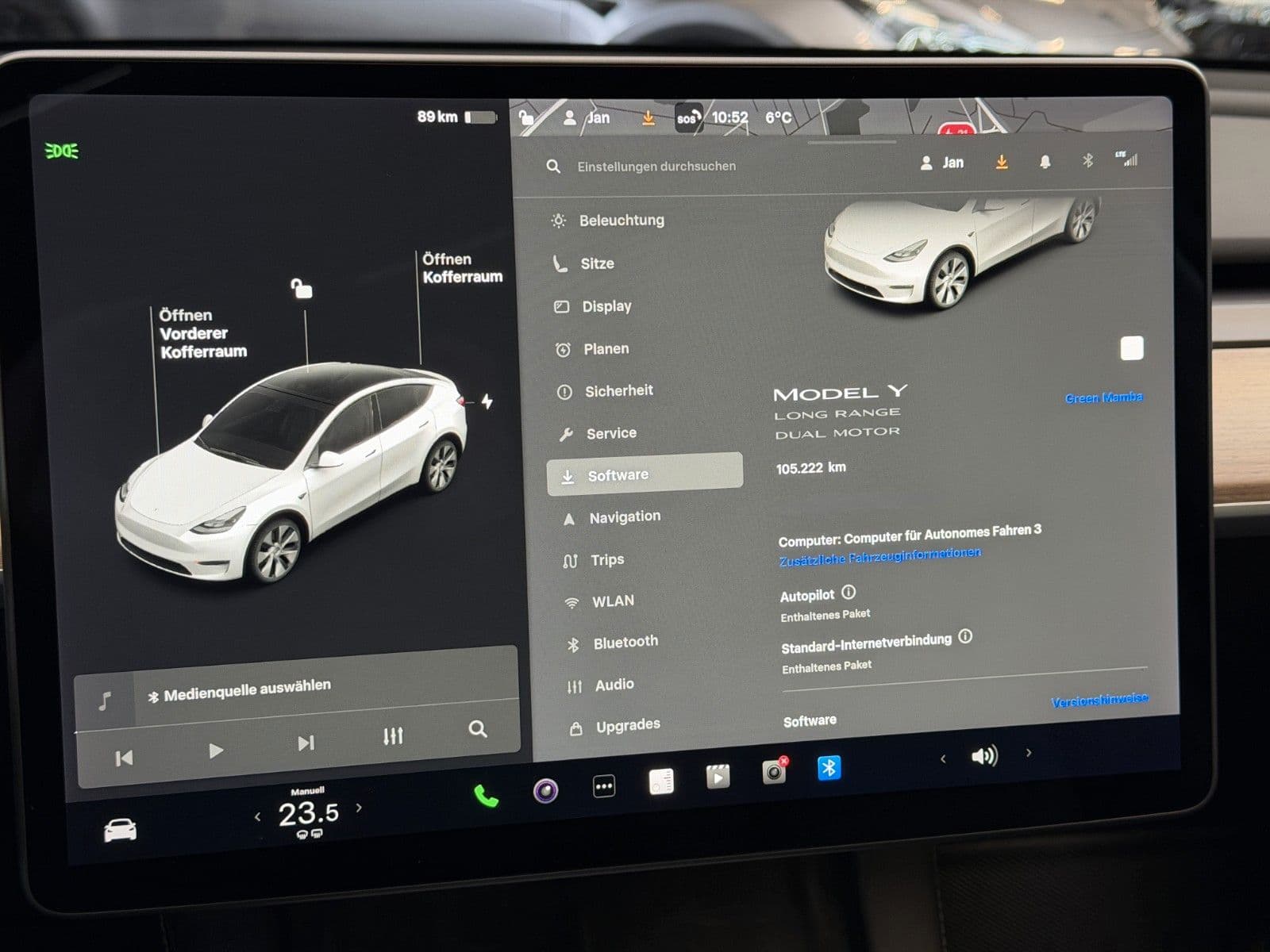Viewport: 1270px width, 952px height.
Task: Tap the car controls icon
Action: [121, 831]
